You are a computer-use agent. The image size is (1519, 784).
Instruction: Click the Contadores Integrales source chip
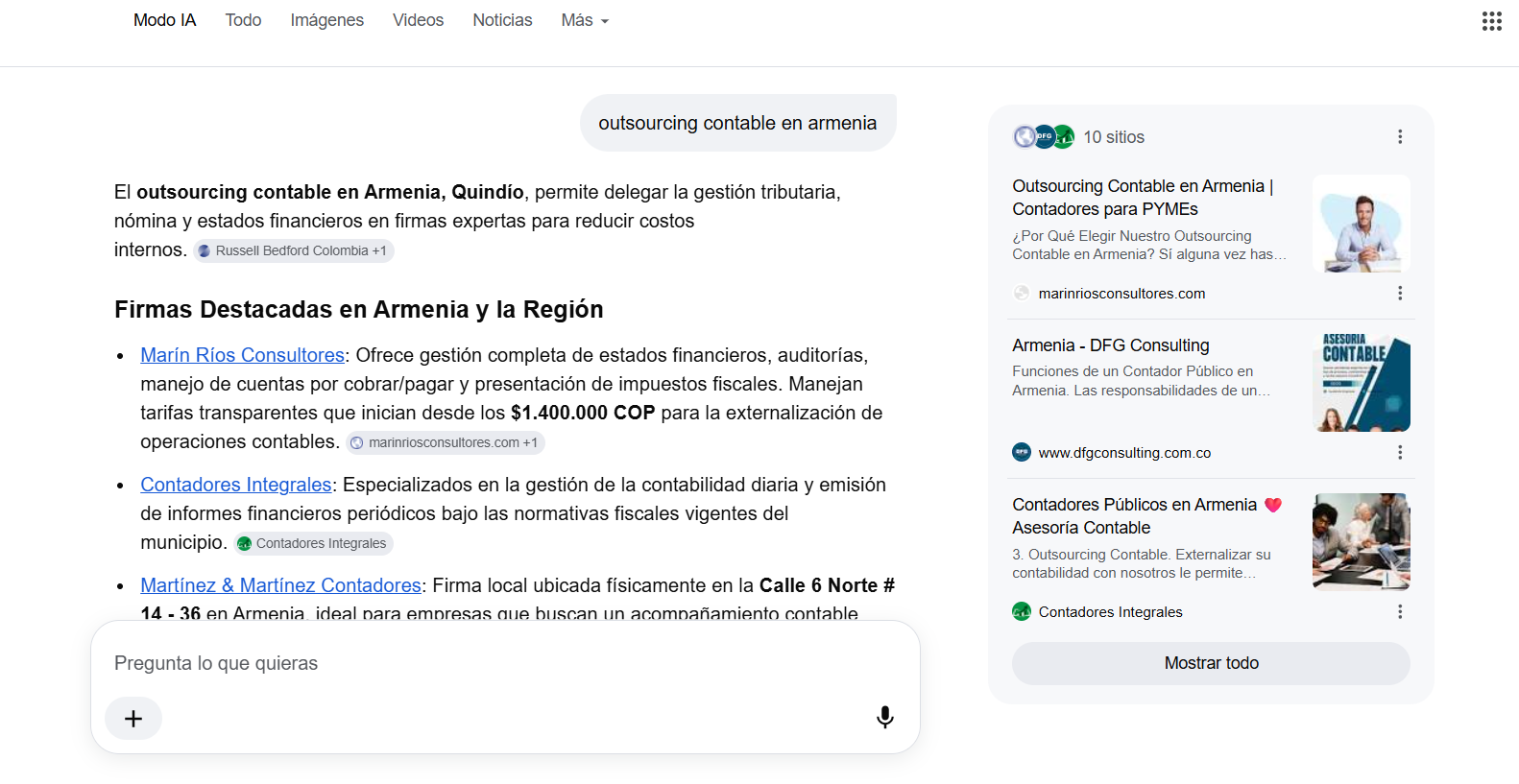pyautogui.click(x=313, y=543)
